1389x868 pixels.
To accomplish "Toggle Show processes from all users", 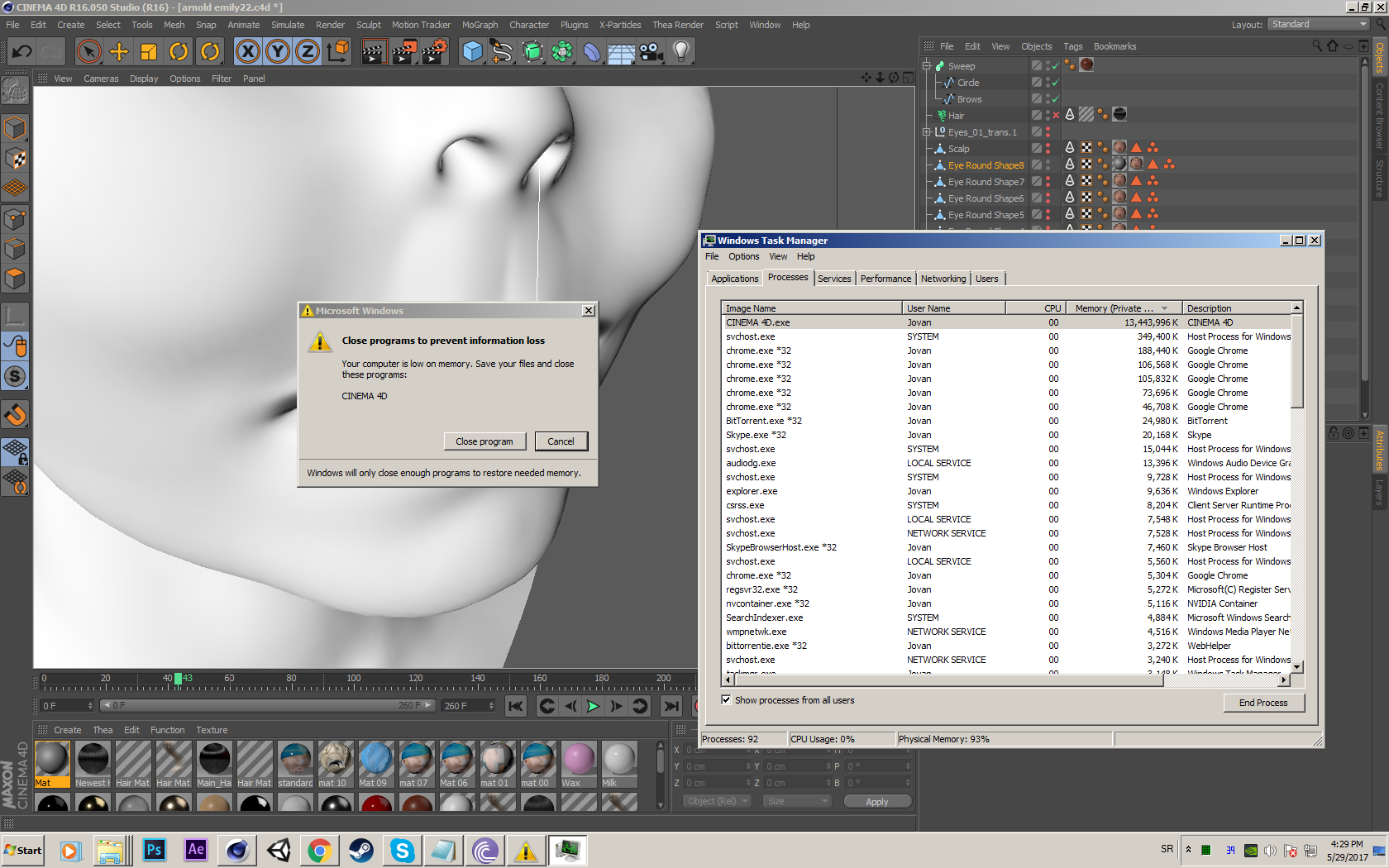I will pyautogui.click(x=727, y=700).
